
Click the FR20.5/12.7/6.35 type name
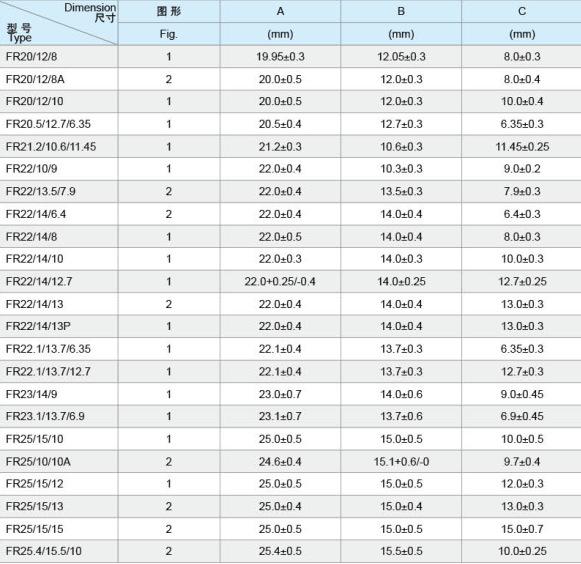[48, 124]
